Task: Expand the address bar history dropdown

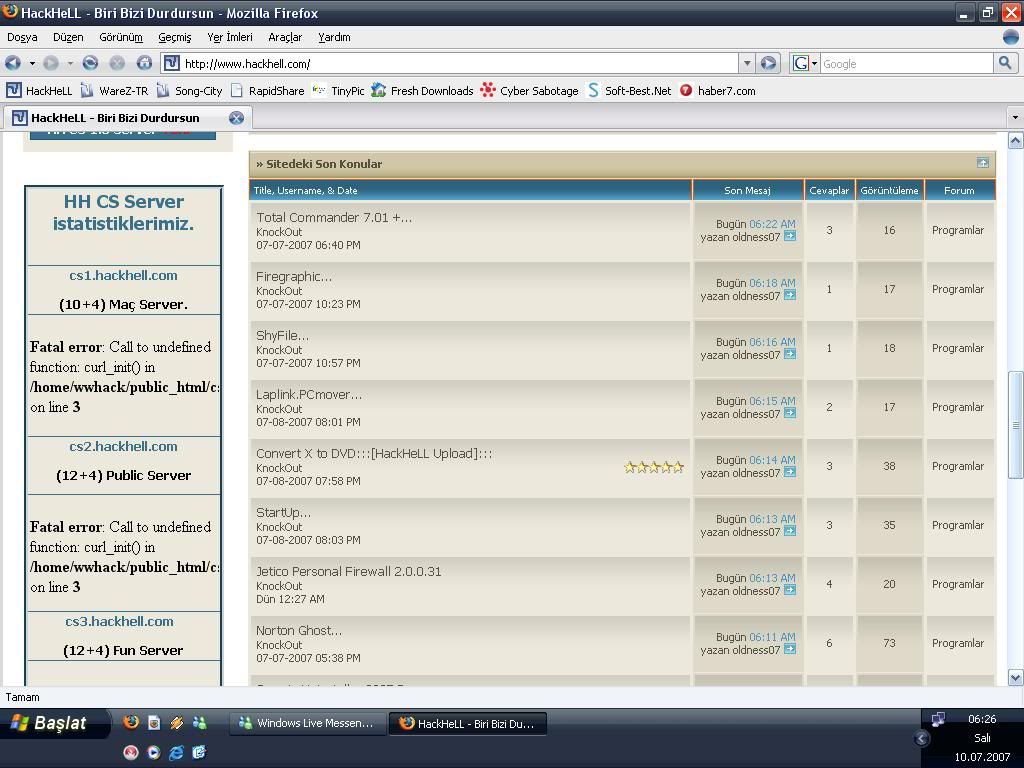Action: pyautogui.click(x=747, y=63)
